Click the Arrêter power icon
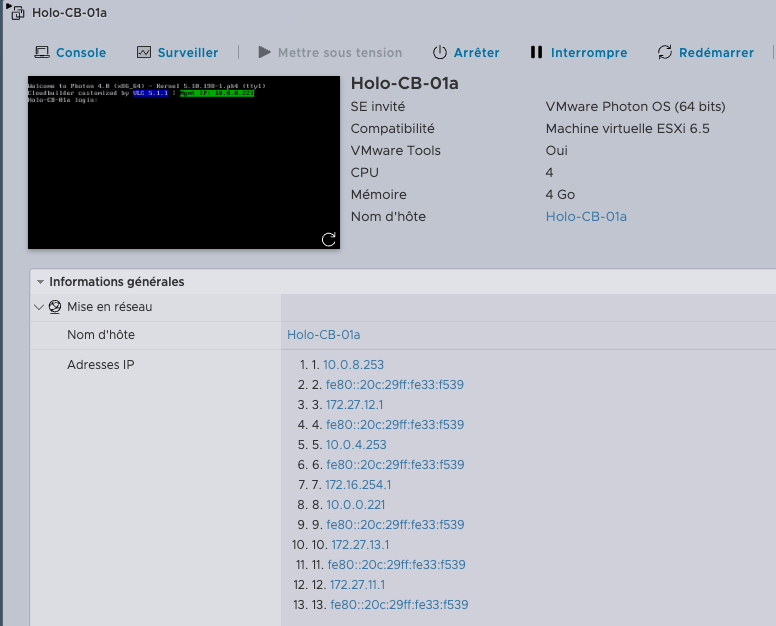Screen dimensions: 776x626 [x=440, y=52]
